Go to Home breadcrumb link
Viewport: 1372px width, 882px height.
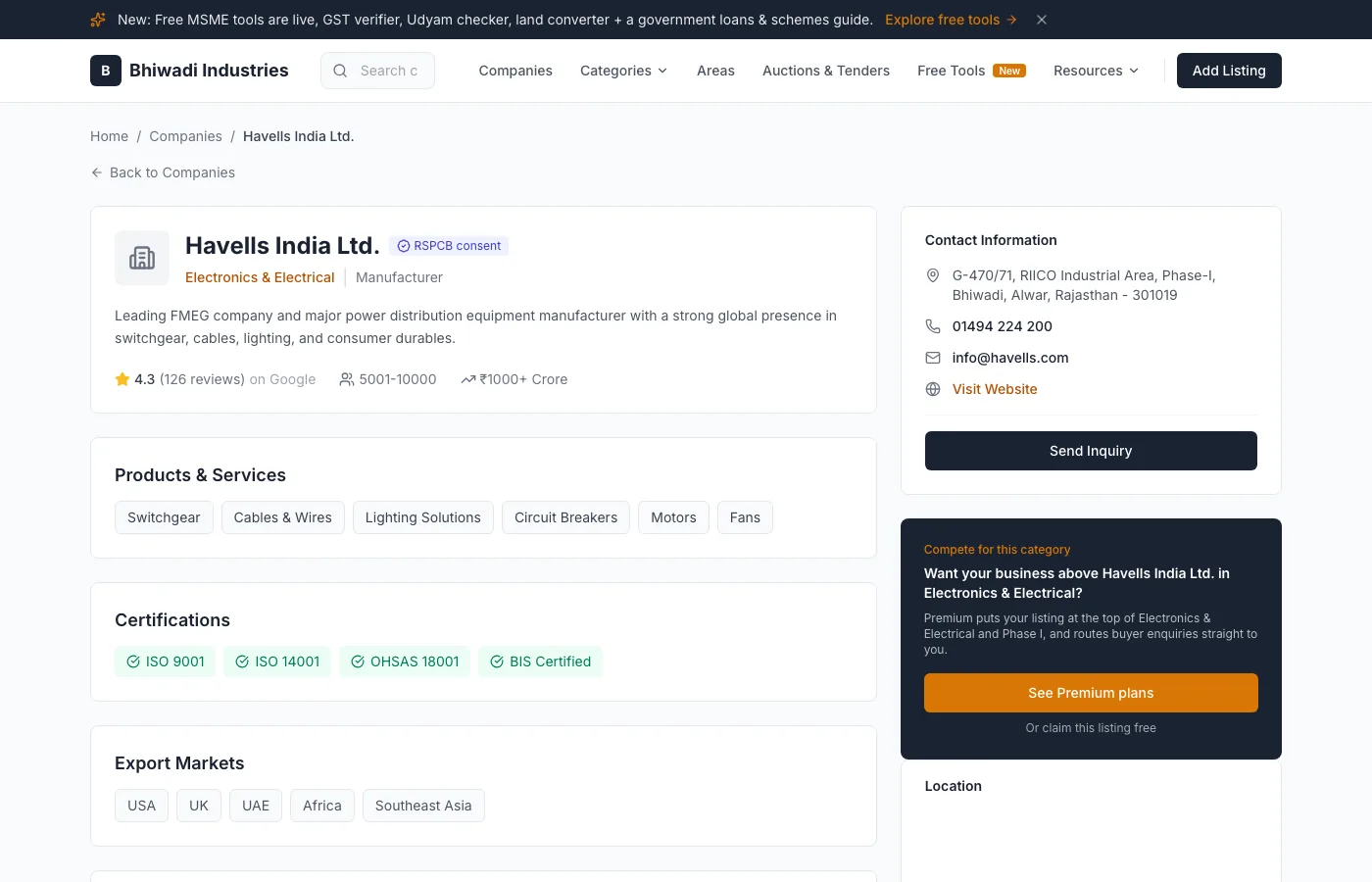point(109,136)
